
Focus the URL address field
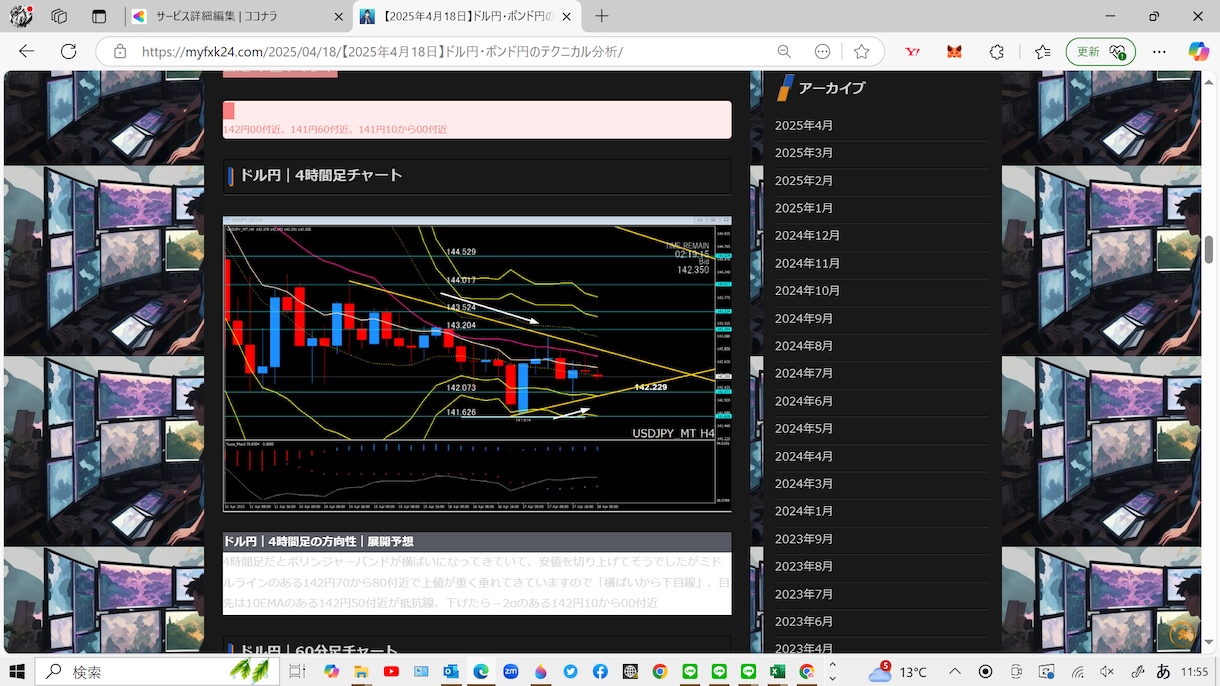pos(450,51)
